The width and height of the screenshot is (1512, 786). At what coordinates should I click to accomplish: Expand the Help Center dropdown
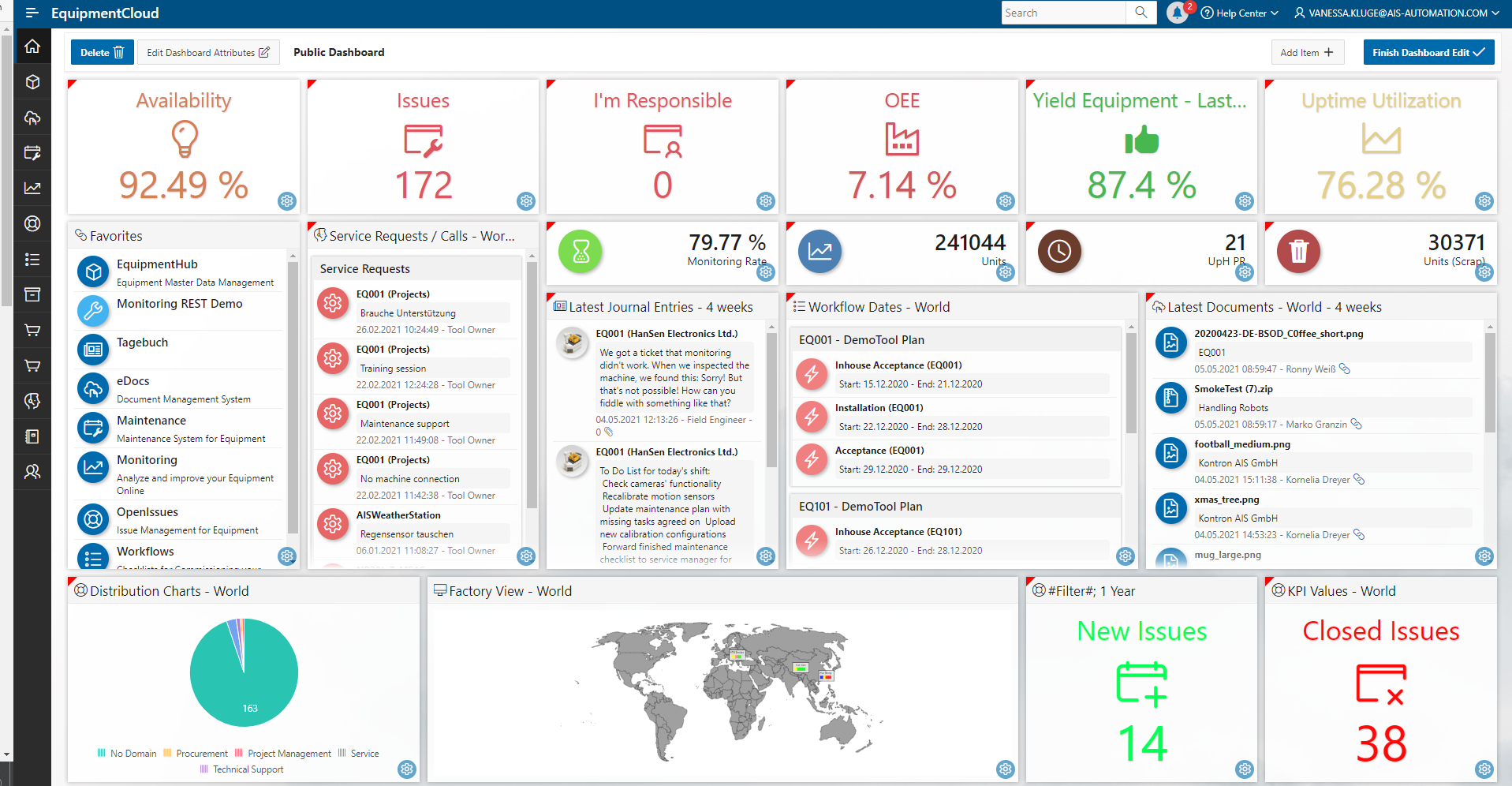pyautogui.click(x=1238, y=13)
